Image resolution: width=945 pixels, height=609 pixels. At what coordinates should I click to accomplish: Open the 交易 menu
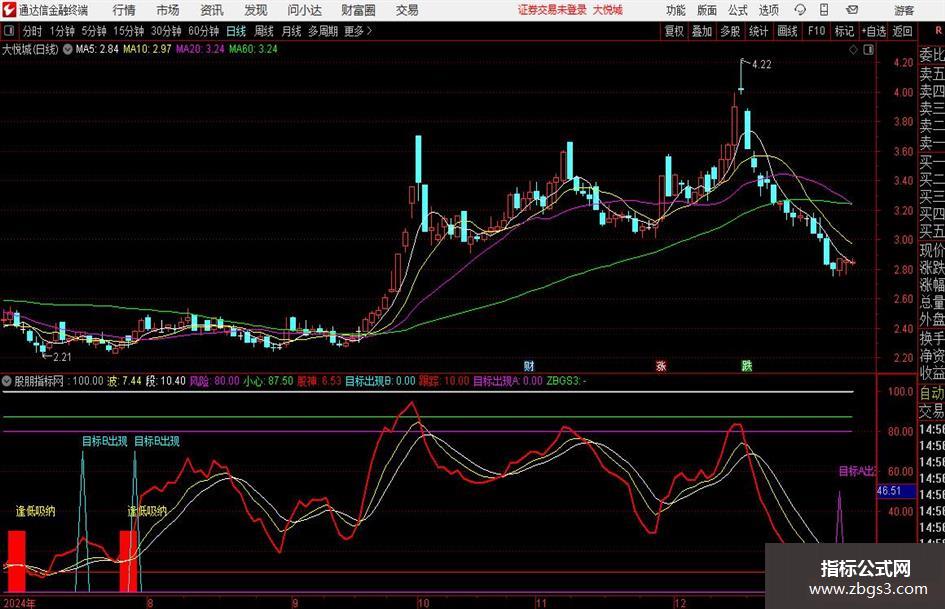coord(407,10)
